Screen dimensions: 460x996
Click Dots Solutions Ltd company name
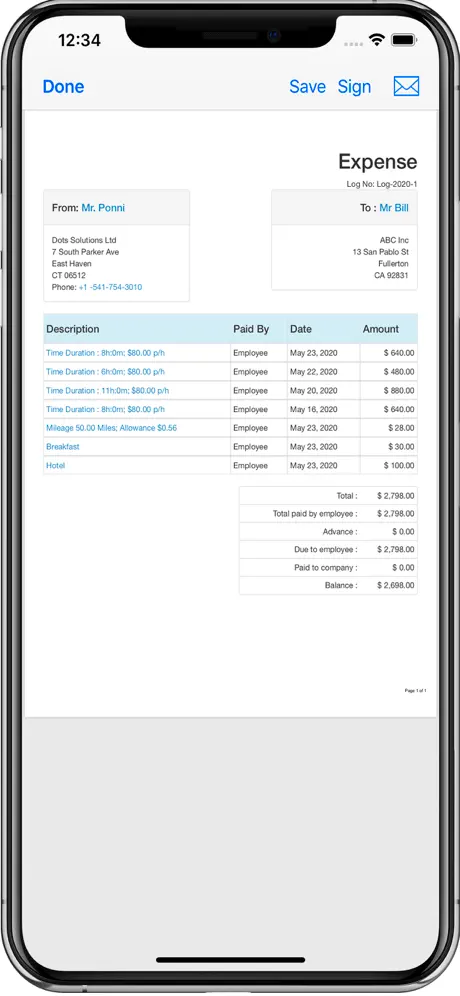coord(84,241)
